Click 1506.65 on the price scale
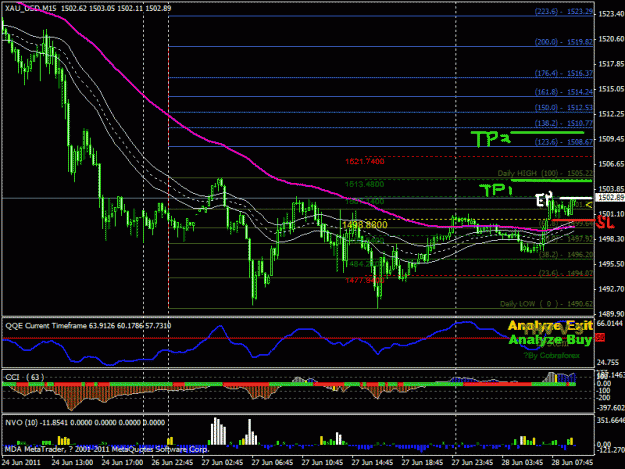 pyautogui.click(x=611, y=164)
